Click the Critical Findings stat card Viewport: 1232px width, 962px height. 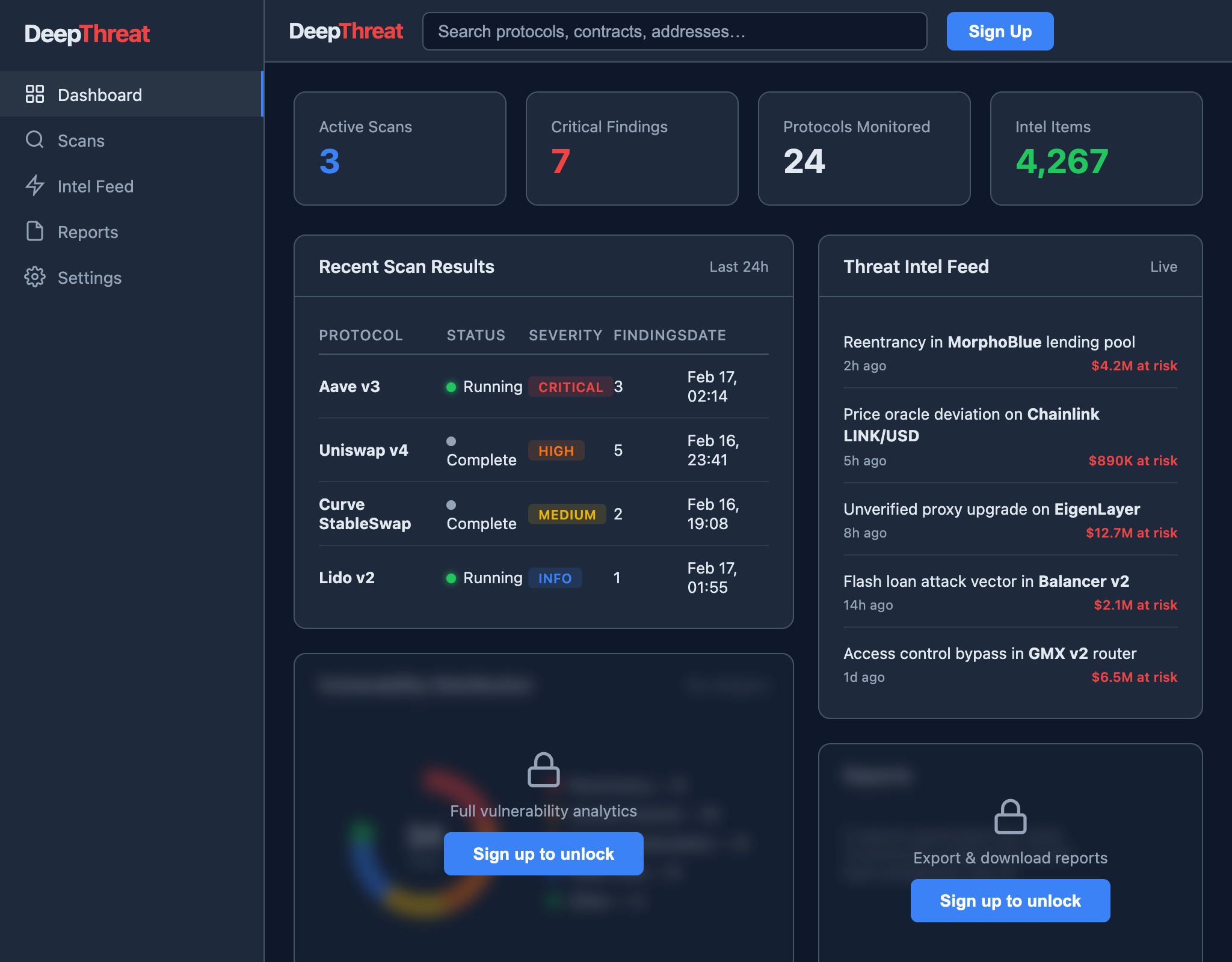(x=632, y=149)
